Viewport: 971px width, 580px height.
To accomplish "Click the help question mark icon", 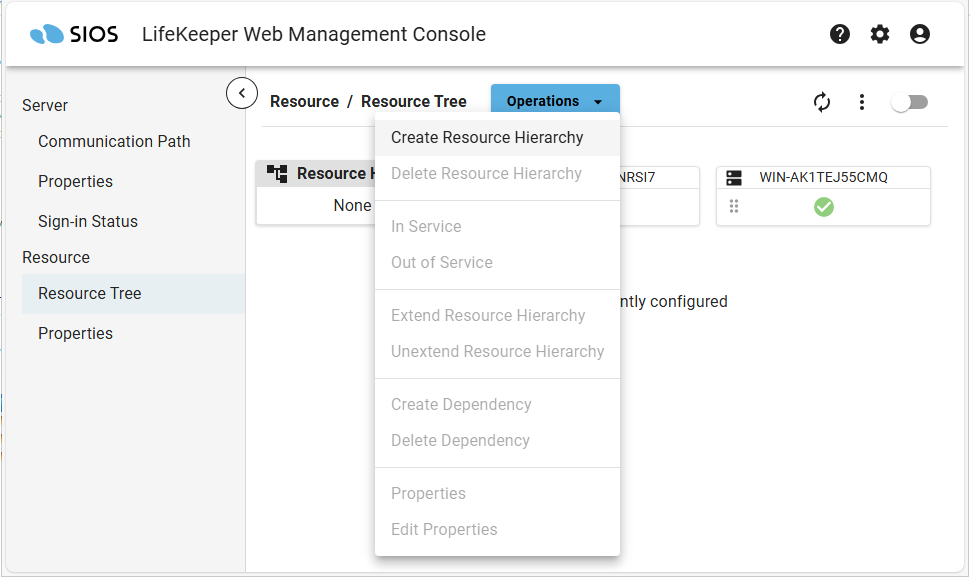I will pyautogui.click(x=840, y=34).
